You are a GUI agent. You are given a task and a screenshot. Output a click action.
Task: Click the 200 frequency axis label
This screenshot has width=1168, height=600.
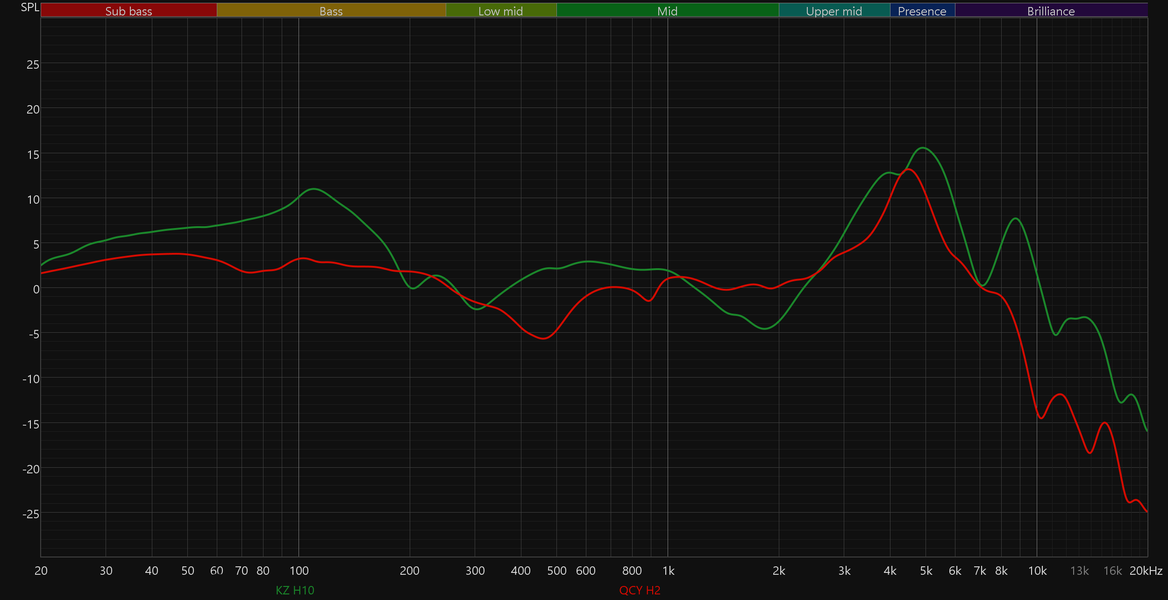coord(410,571)
